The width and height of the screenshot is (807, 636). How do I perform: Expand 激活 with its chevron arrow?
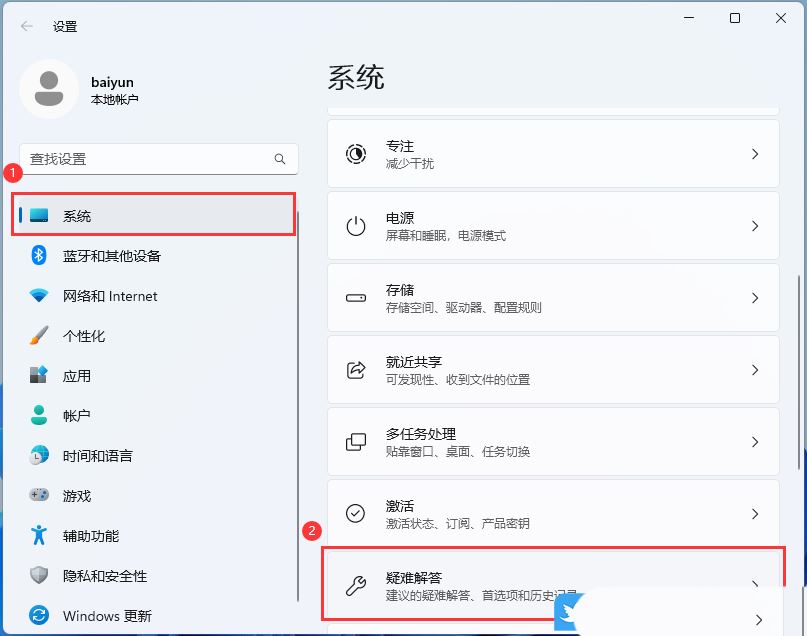pos(755,514)
